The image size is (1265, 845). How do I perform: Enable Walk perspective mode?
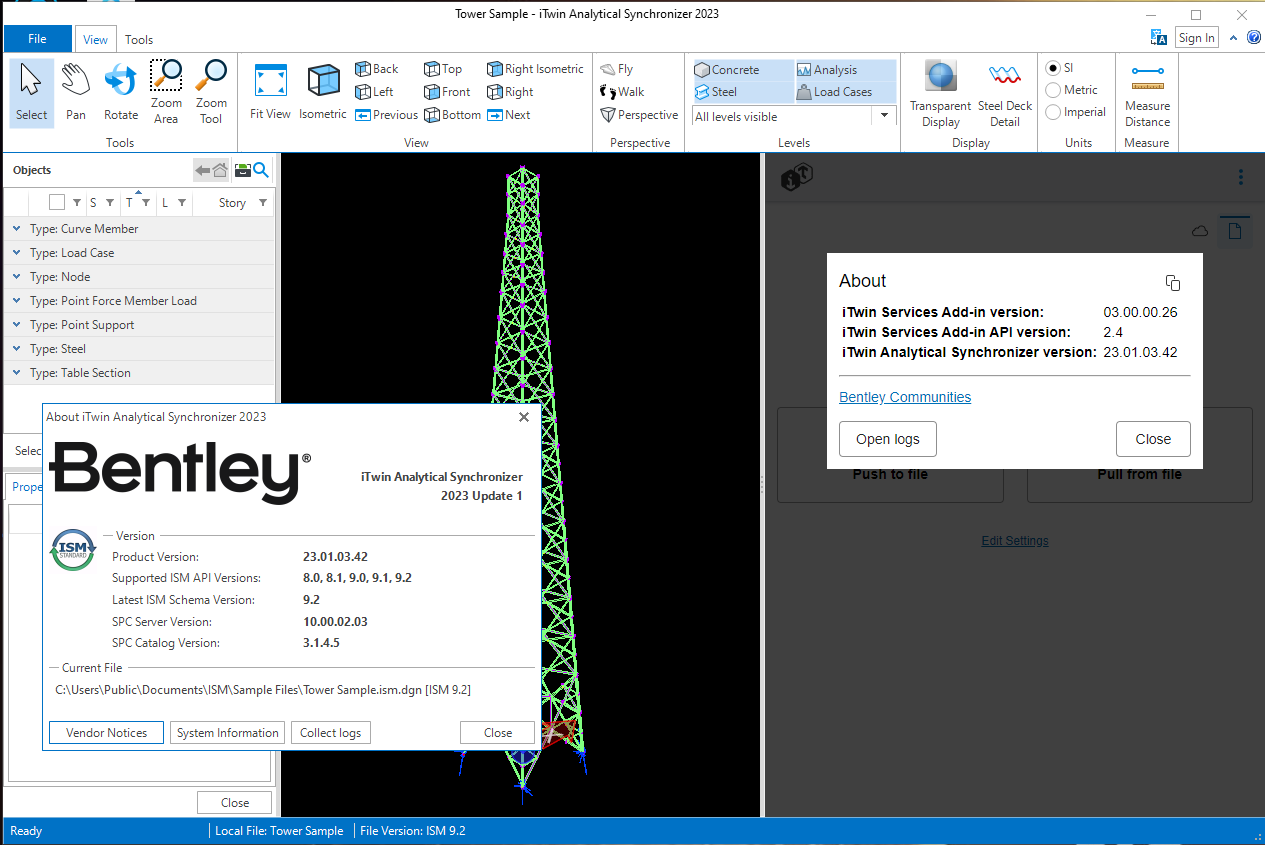pos(622,92)
